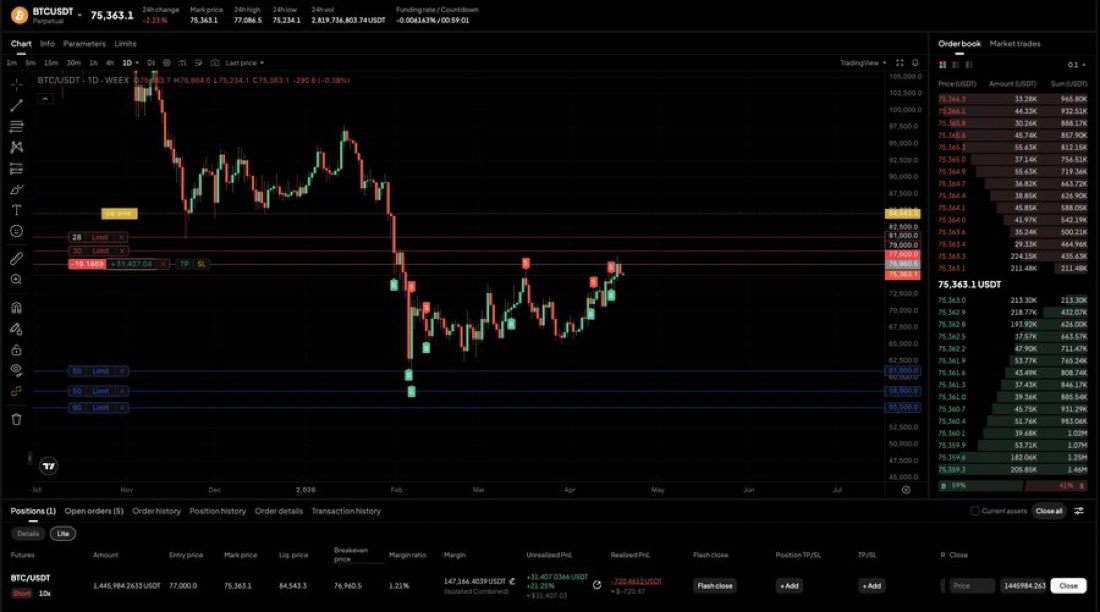The height and width of the screenshot is (612, 1100).
Task: Show buy-orders-only order book view
Action: 969,65
